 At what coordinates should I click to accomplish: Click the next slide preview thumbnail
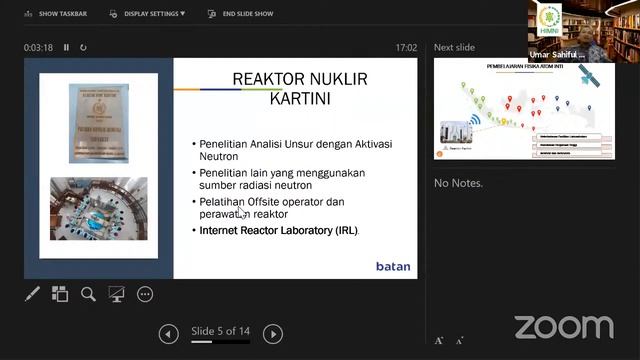point(524,109)
